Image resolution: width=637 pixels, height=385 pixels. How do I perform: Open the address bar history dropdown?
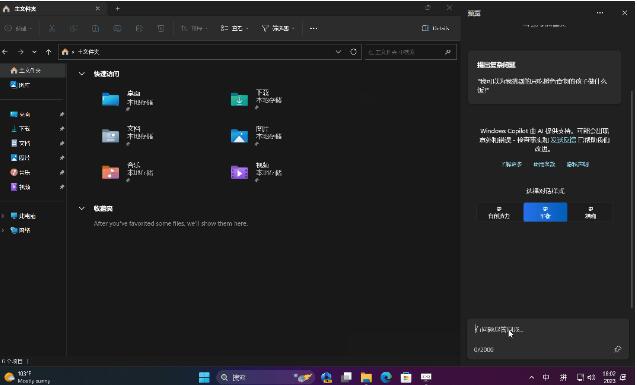(338, 52)
